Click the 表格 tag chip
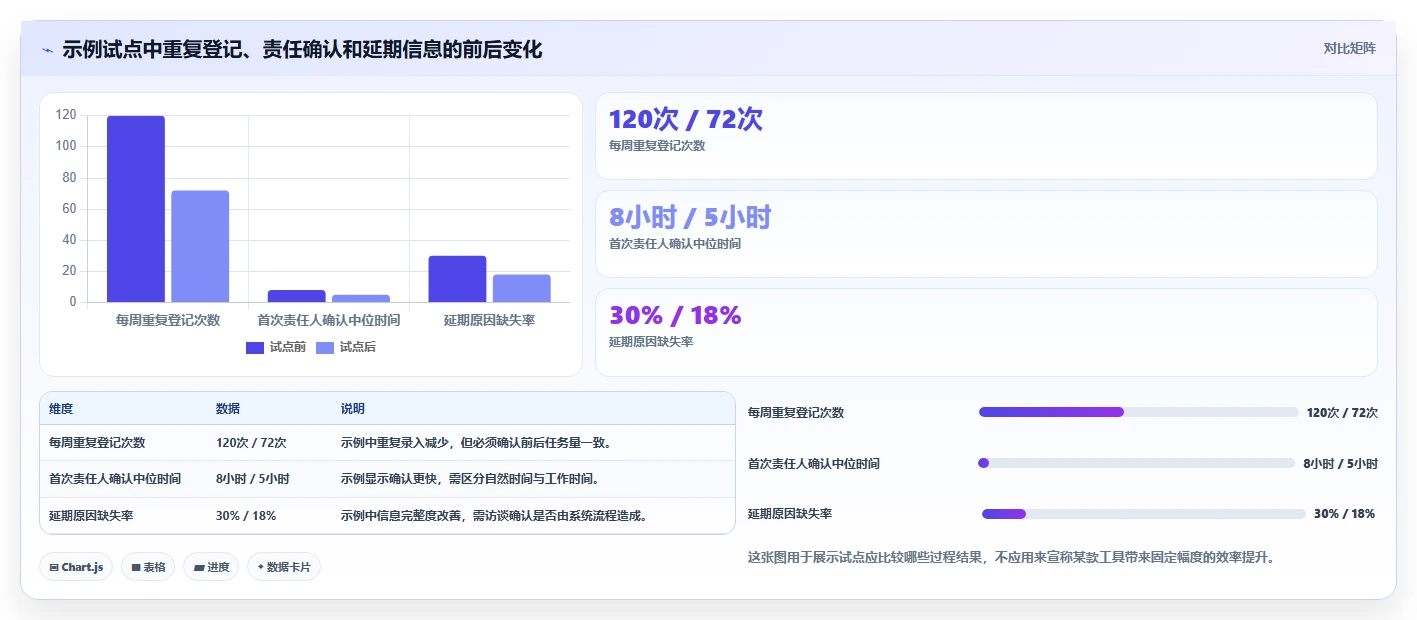The width and height of the screenshot is (1417, 620). coord(148,567)
